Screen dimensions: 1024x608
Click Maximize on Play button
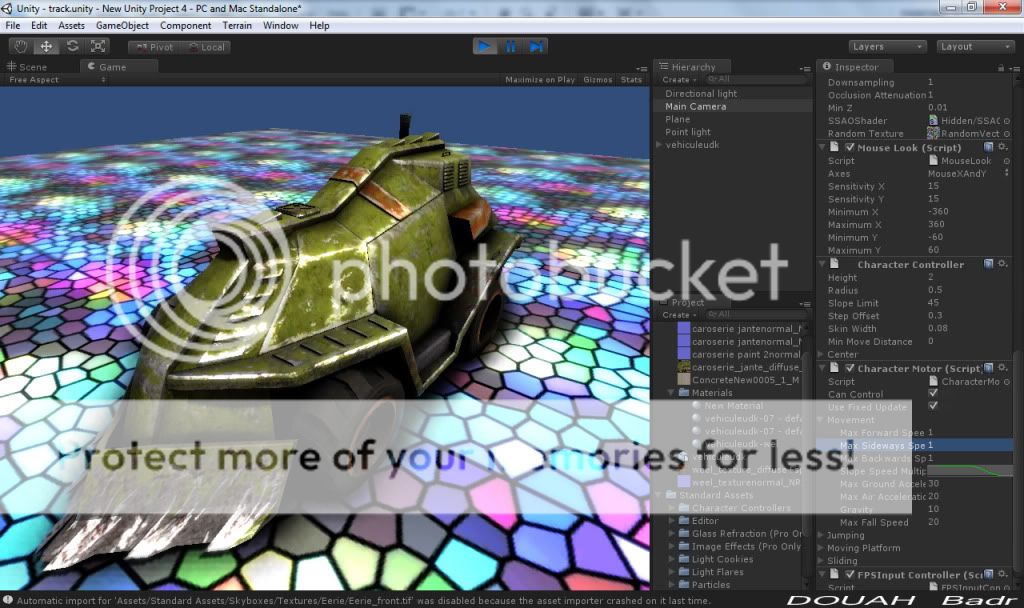[540, 80]
